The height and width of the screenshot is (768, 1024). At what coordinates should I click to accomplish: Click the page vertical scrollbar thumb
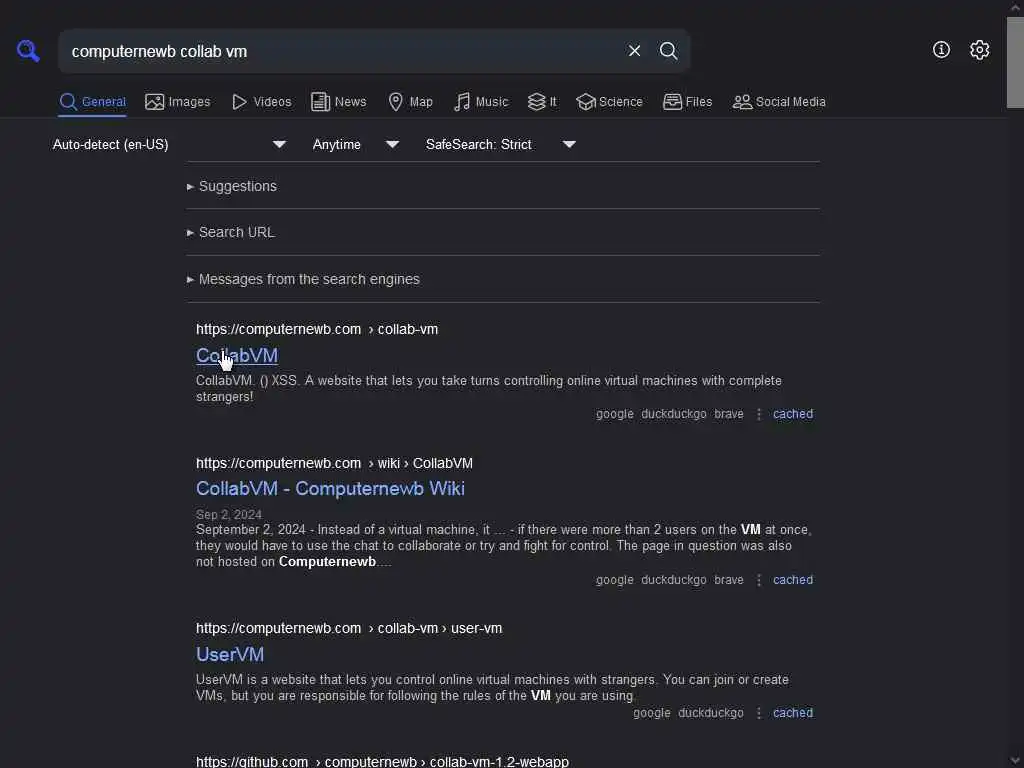[x=1015, y=63]
